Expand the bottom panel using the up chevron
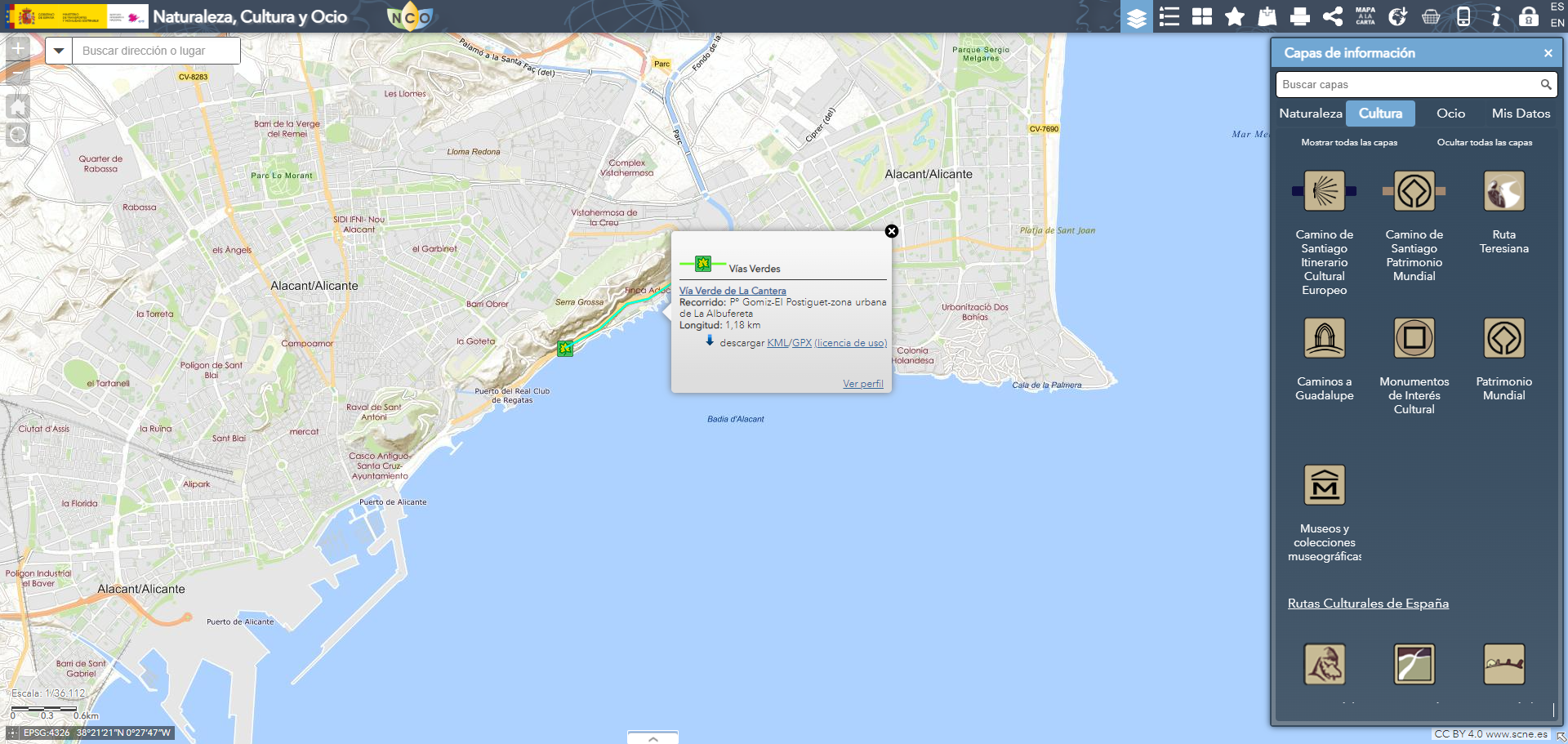 [x=653, y=737]
